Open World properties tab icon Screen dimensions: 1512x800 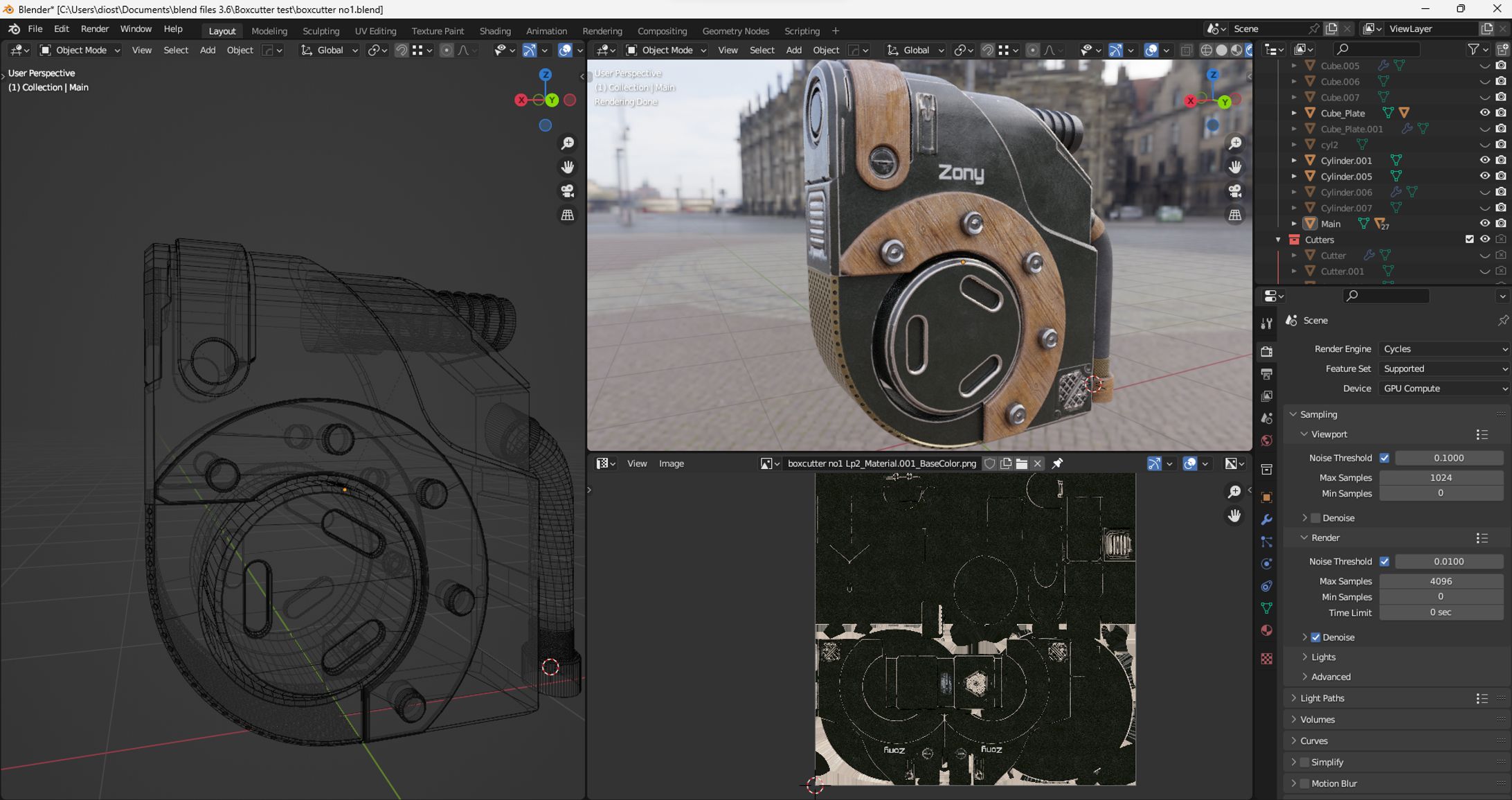[1266, 441]
